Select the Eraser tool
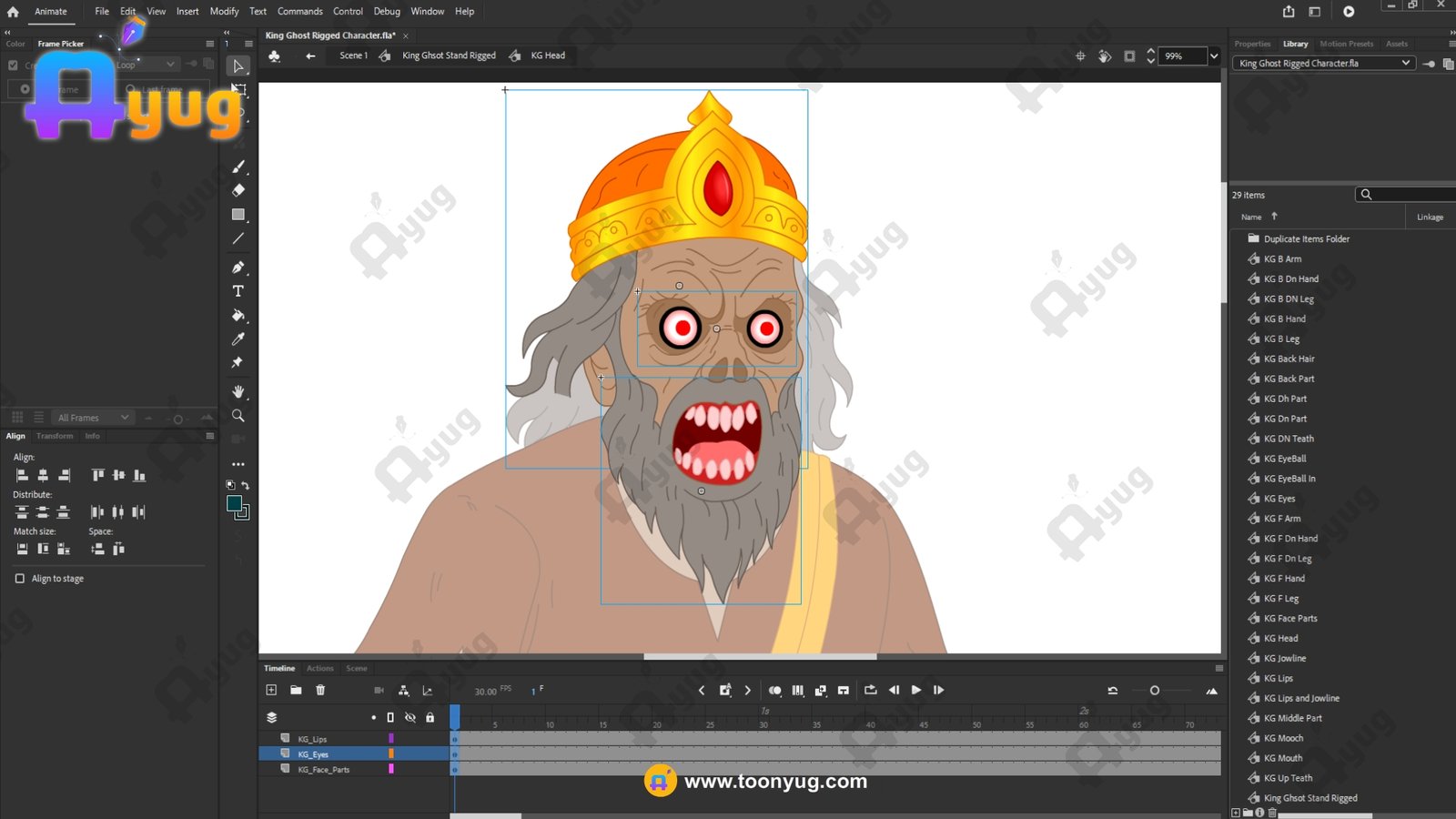This screenshot has height=819, width=1456. point(238,190)
